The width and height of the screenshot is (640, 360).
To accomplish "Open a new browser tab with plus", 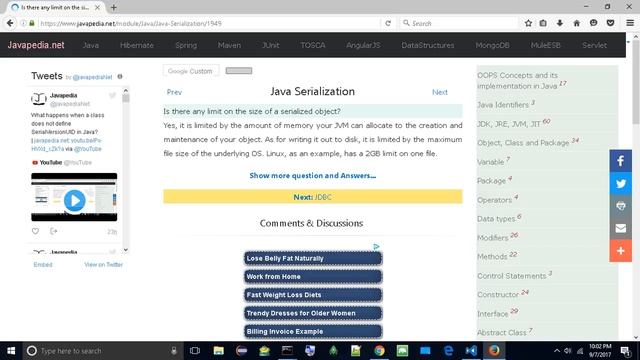I will [113, 7].
